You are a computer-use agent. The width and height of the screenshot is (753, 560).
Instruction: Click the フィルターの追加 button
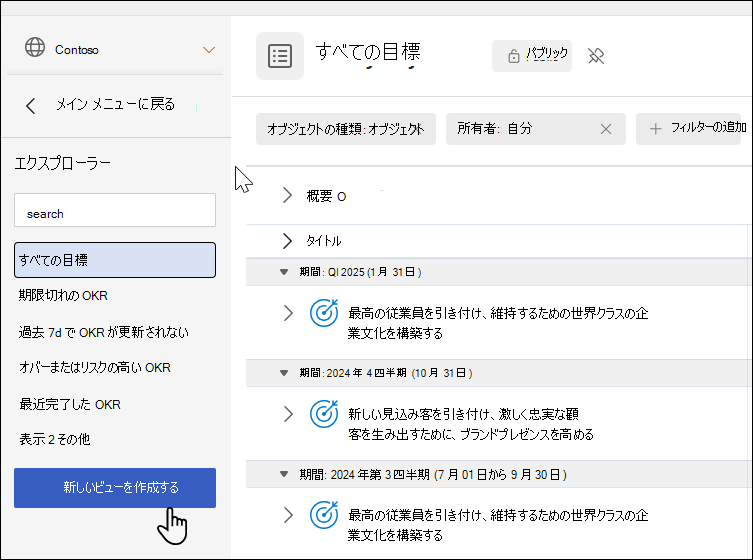688,129
